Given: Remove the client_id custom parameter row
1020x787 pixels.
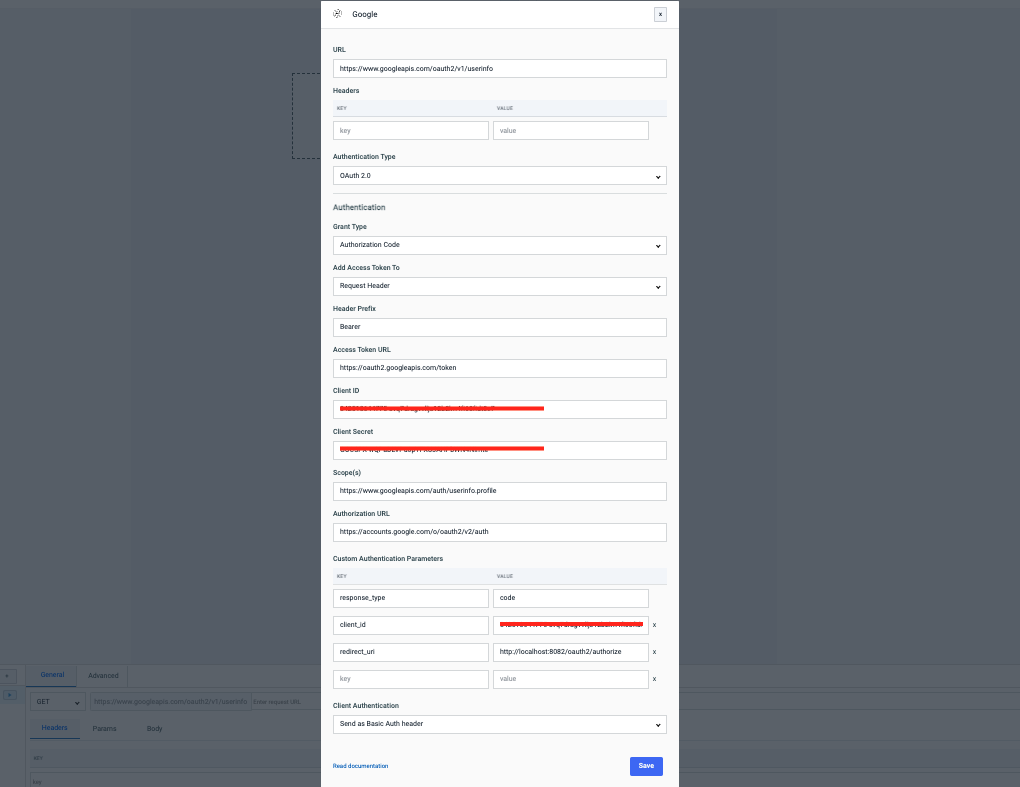Looking at the screenshot, I should [655, 625].
